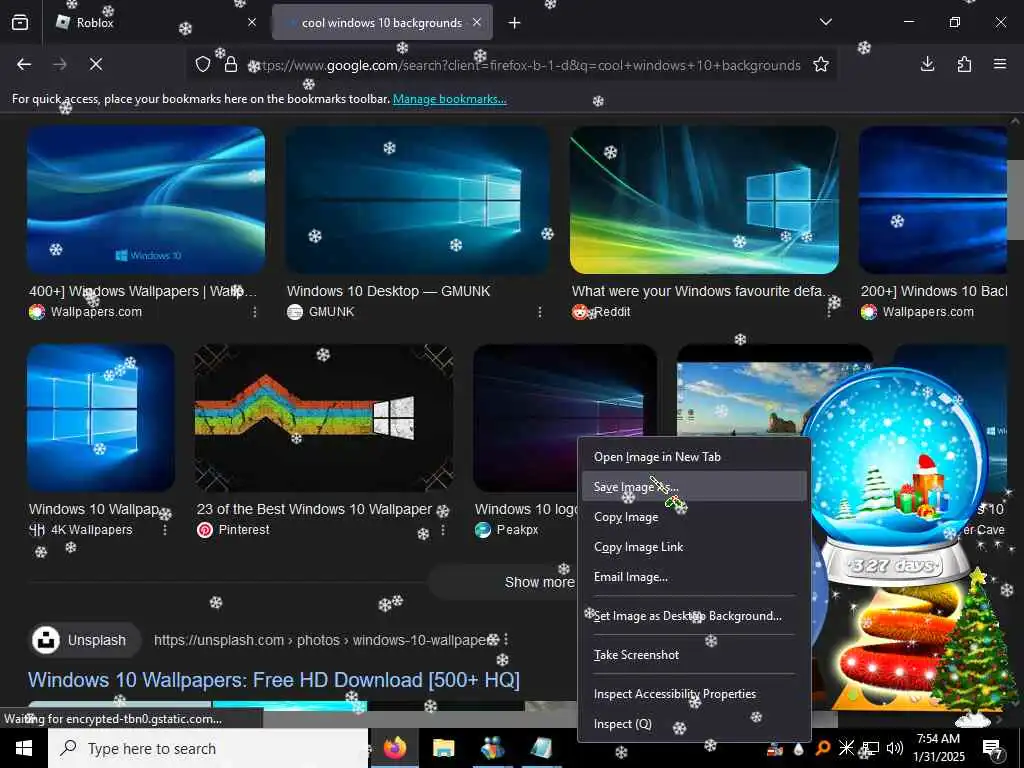The height and width of the screenshot is (768, 1024).
Task: Expand the list all tabs chevron
Action: coord(825,22)
